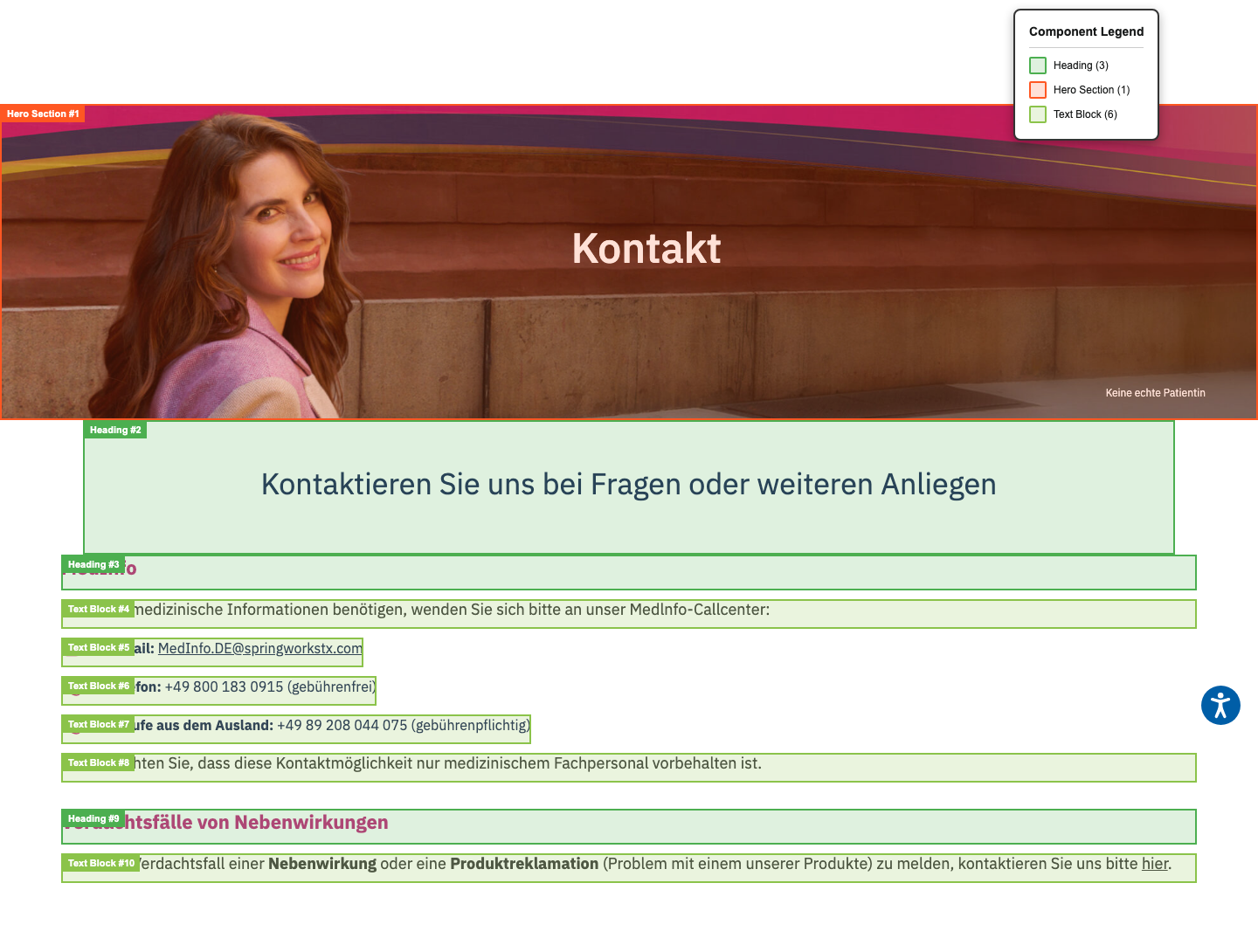The width and height of the screenshot is (1258, 952).
Task: Select the 'Heading #2' label tag
Action: 114,430
